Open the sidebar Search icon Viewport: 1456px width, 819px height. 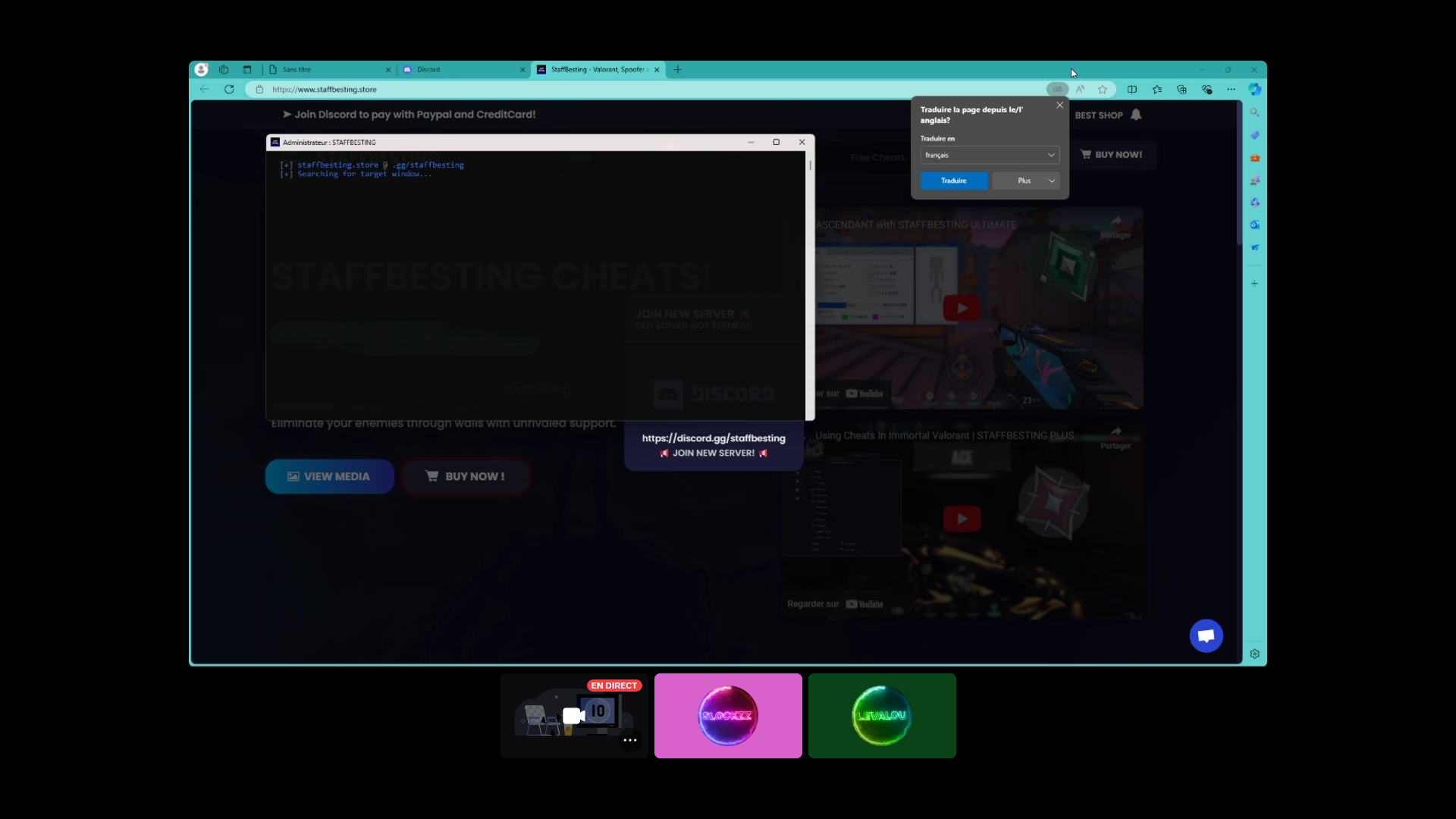[1255, 112]
